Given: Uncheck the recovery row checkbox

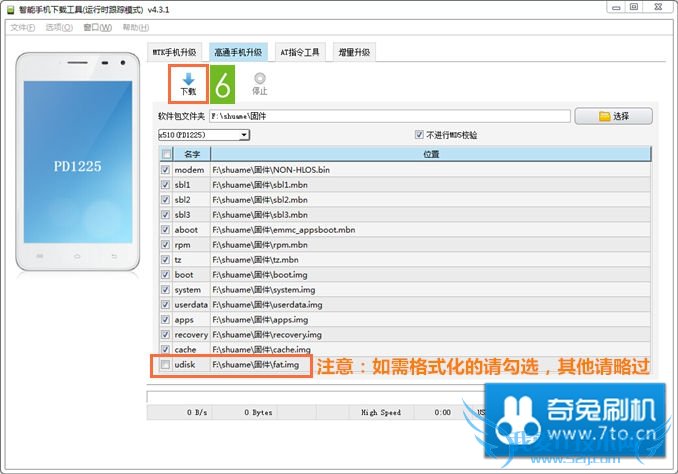Looking at the screenshot, I should pyautogui.click(x=165, y=334).
